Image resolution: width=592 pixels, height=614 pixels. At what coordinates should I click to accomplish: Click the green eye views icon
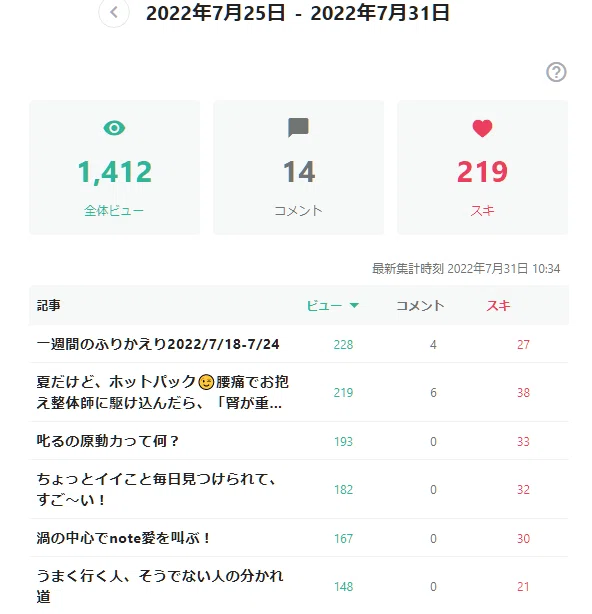[x=114, y=128]
